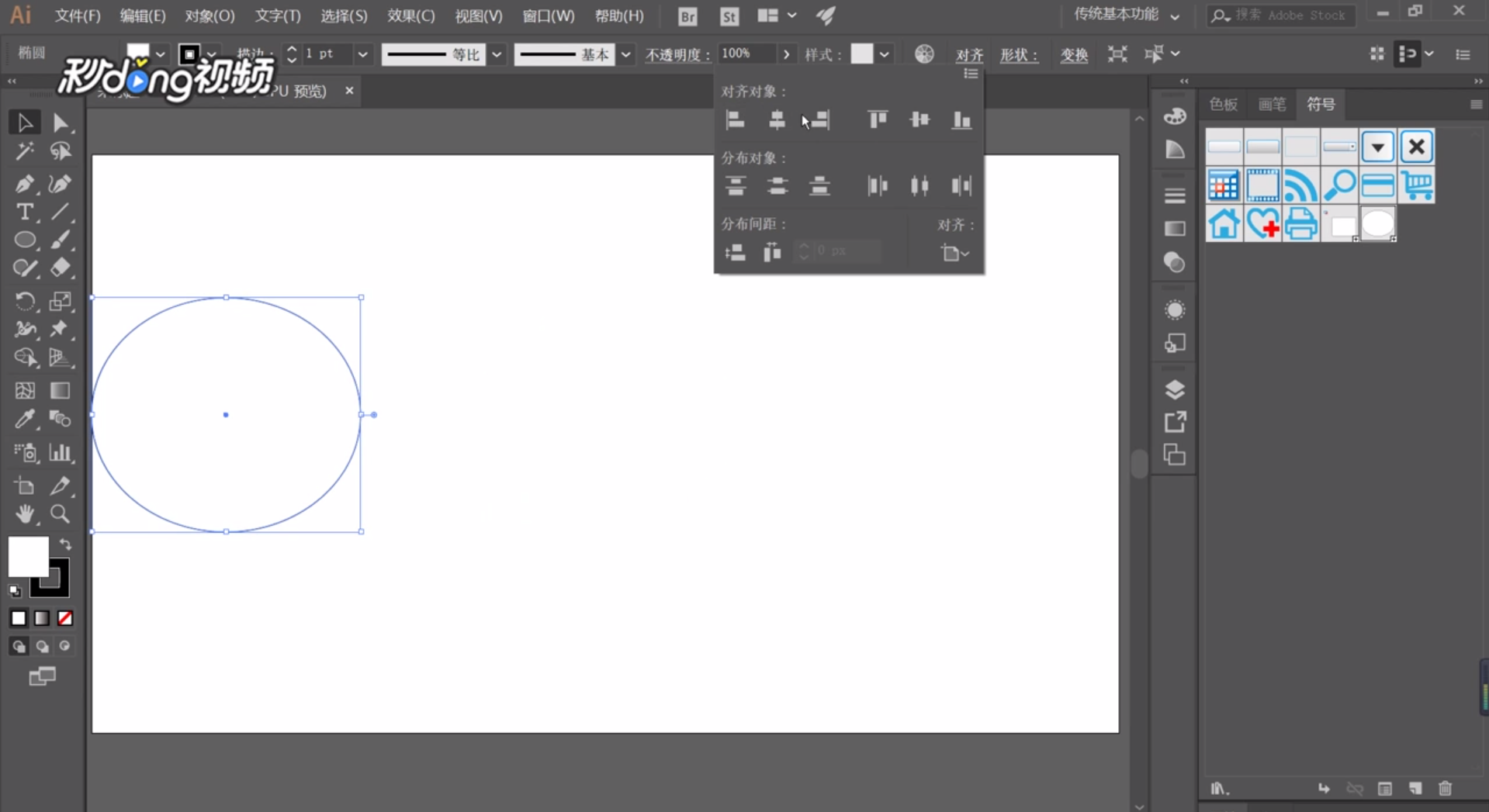Open the stroke weight dropdown
Image resolution: width=1489 pixels, height=812 pixels.
362,54
